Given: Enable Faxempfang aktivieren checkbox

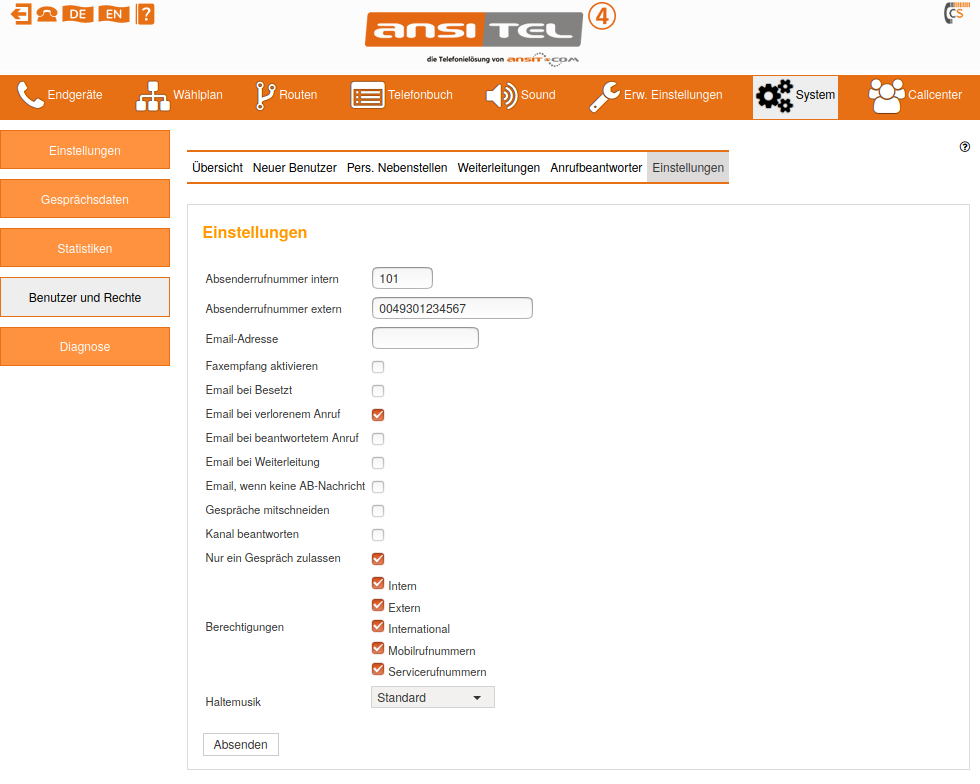Looking at the screenshot, I should 378,367.
